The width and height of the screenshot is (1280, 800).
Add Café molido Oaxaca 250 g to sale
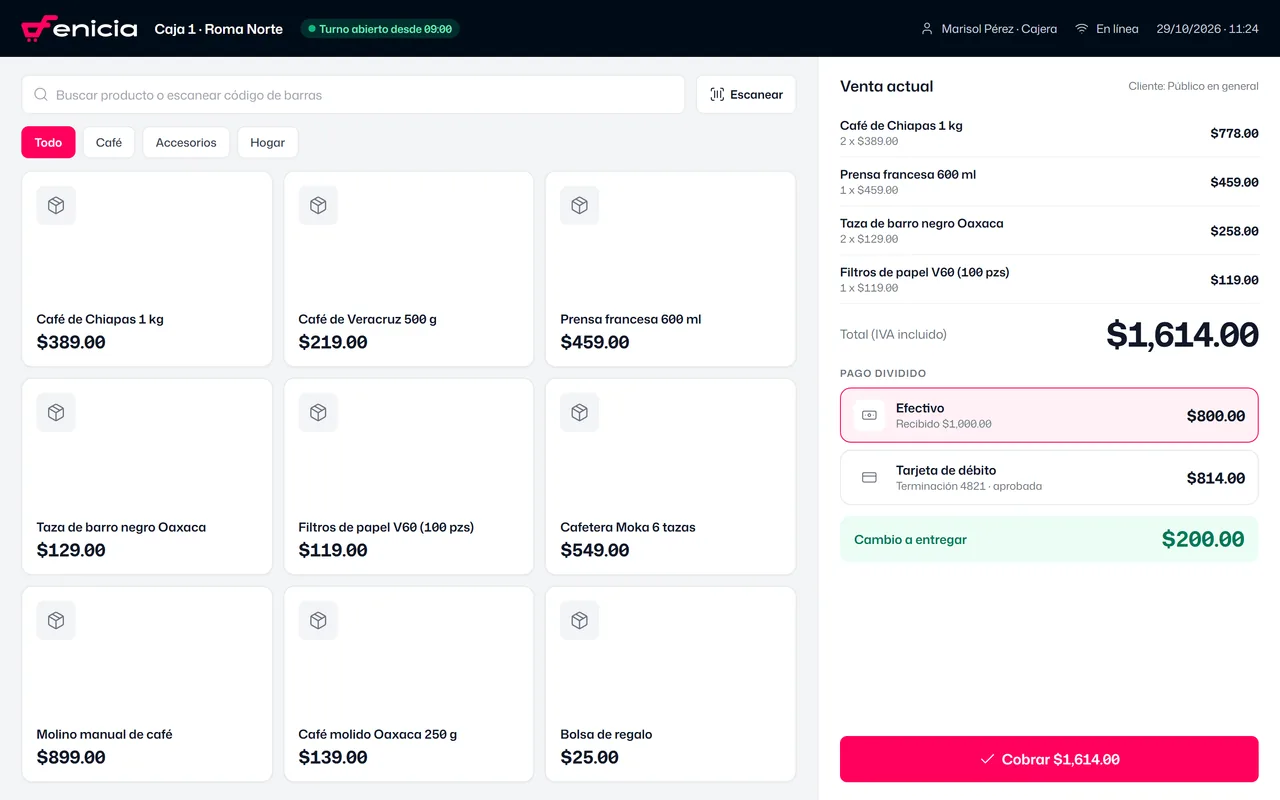point(408,684)
